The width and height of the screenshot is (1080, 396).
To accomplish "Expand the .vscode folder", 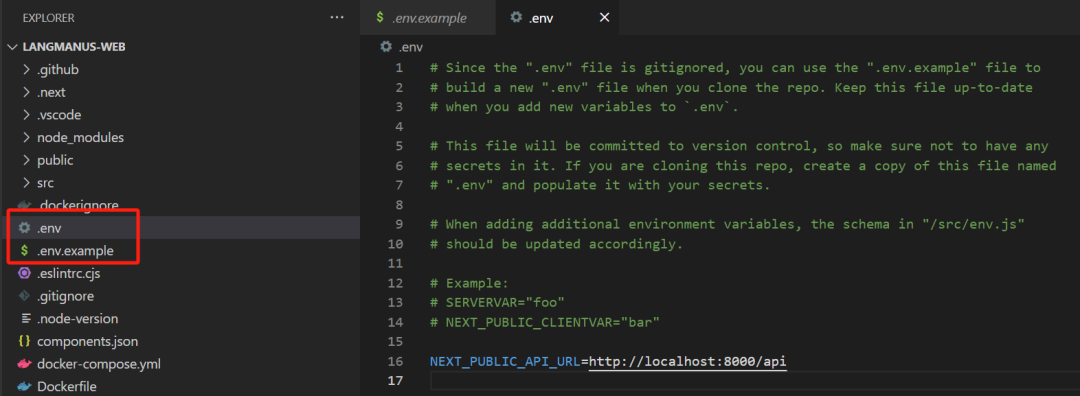I will (26, 115).
